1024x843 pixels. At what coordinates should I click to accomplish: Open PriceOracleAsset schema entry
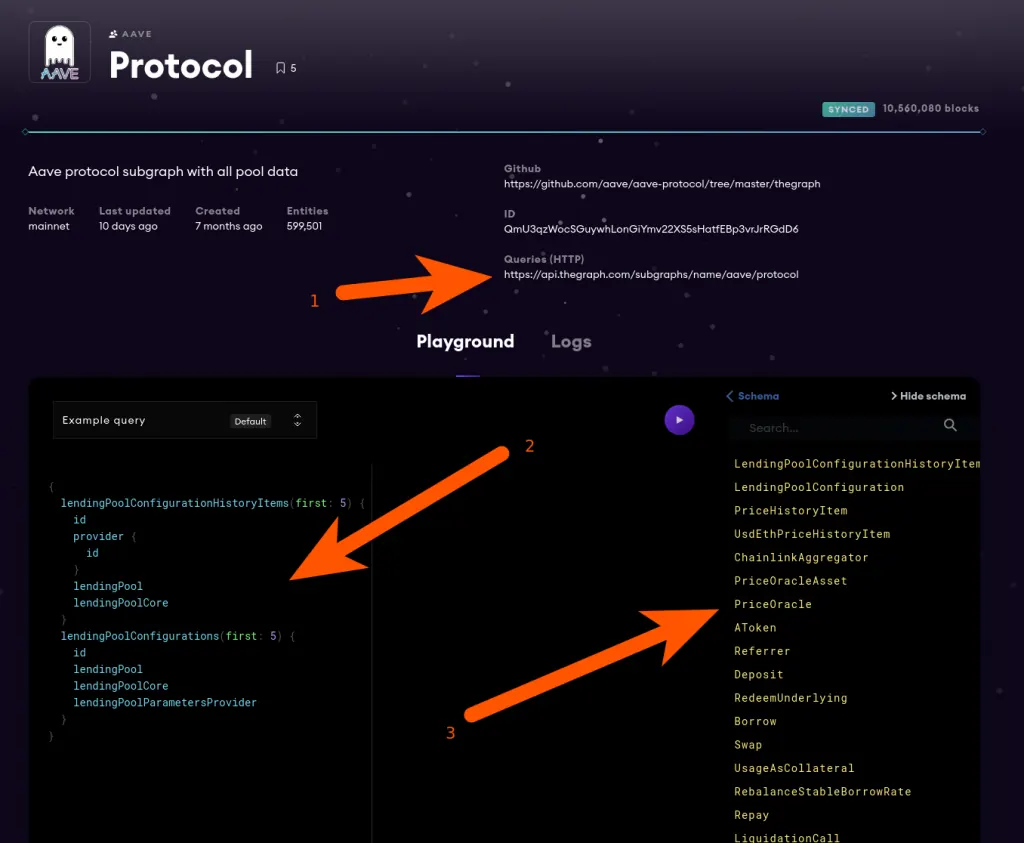[x=790, y=581]
